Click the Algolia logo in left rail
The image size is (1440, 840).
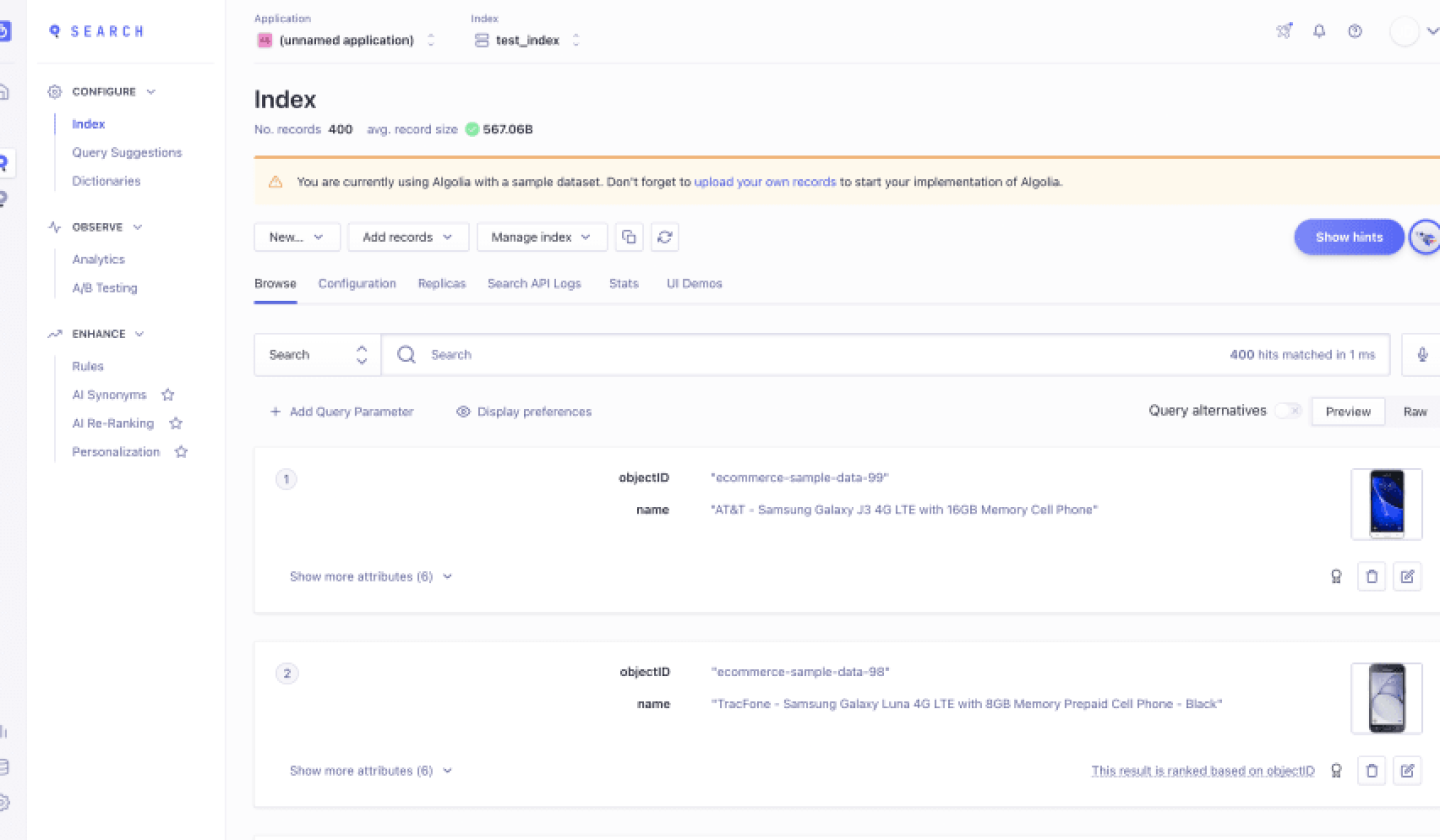3,31
